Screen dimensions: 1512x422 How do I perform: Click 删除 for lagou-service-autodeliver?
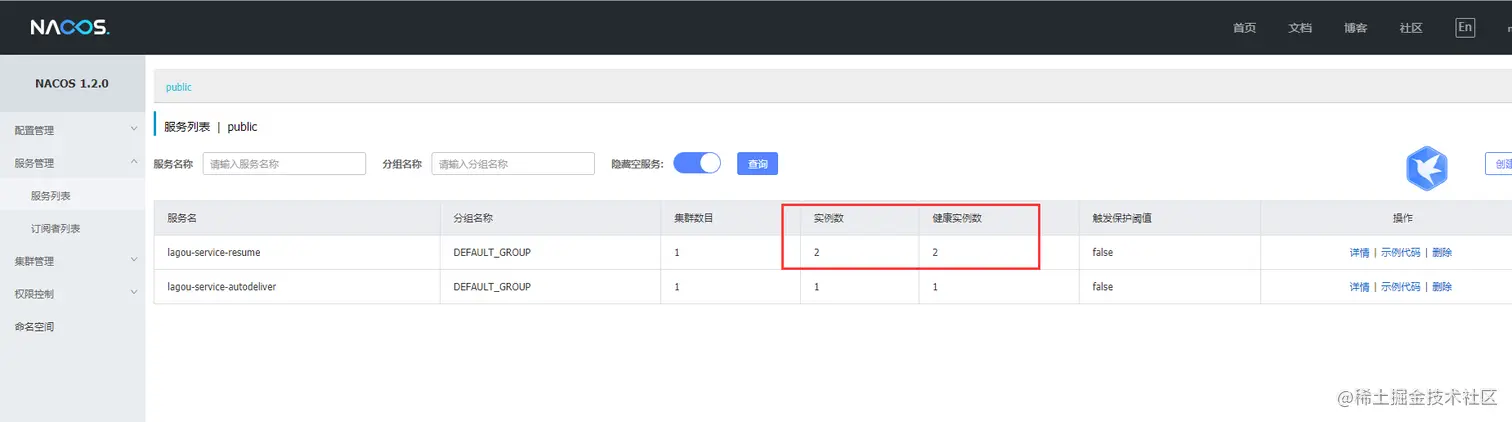(x=1441, y=287)
